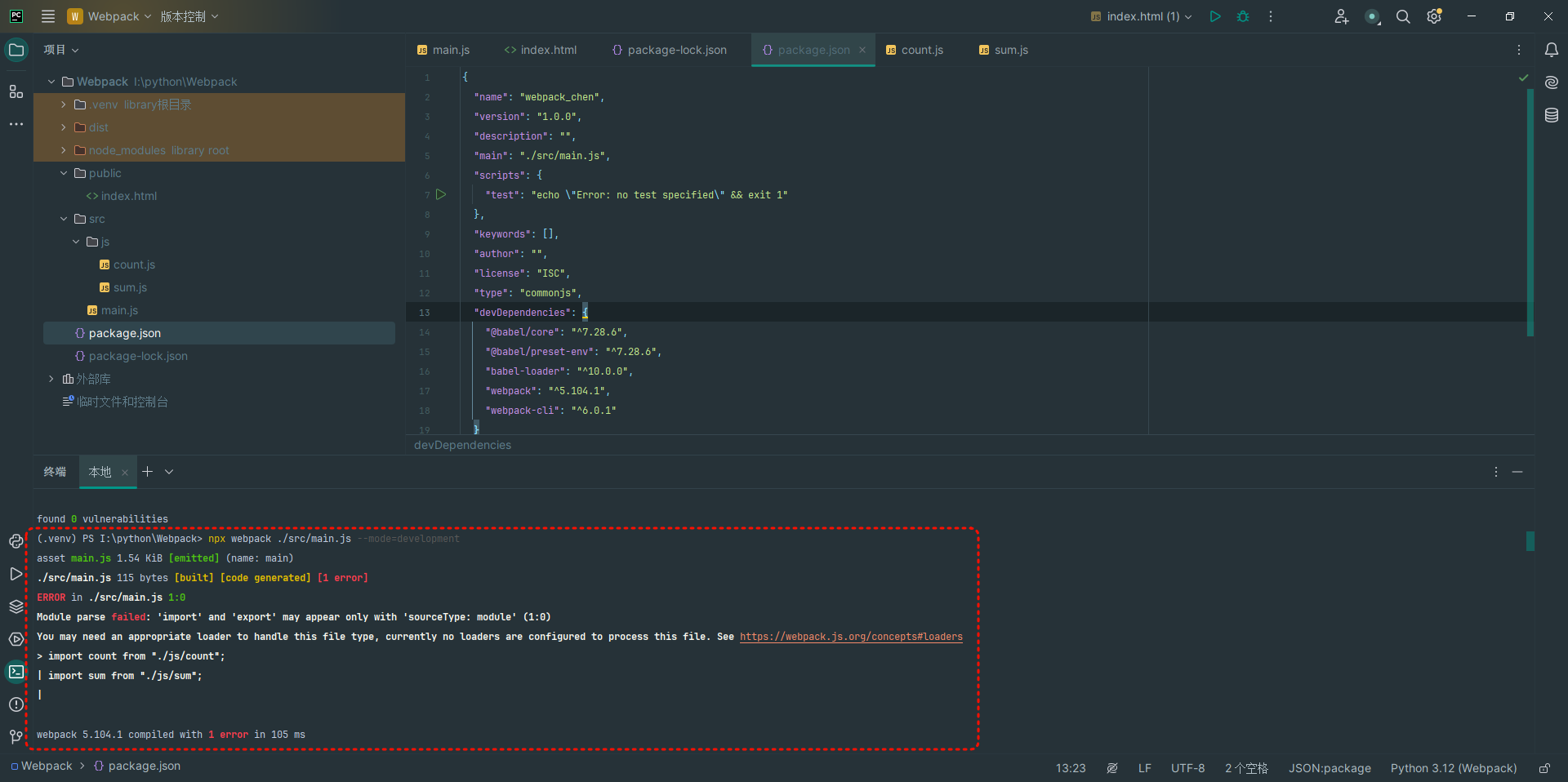Click the JSON:package schema widget
The height and width of the screenshot is (782, 1568).
(x=1330, y=768)
